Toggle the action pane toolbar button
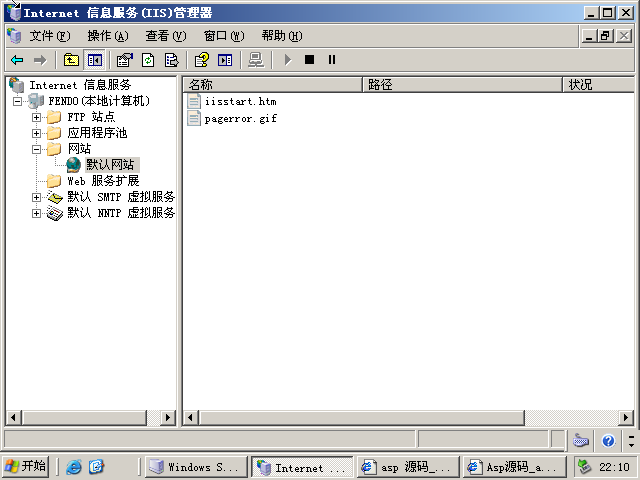Screen dimensions: 640x480 point(225,60)
